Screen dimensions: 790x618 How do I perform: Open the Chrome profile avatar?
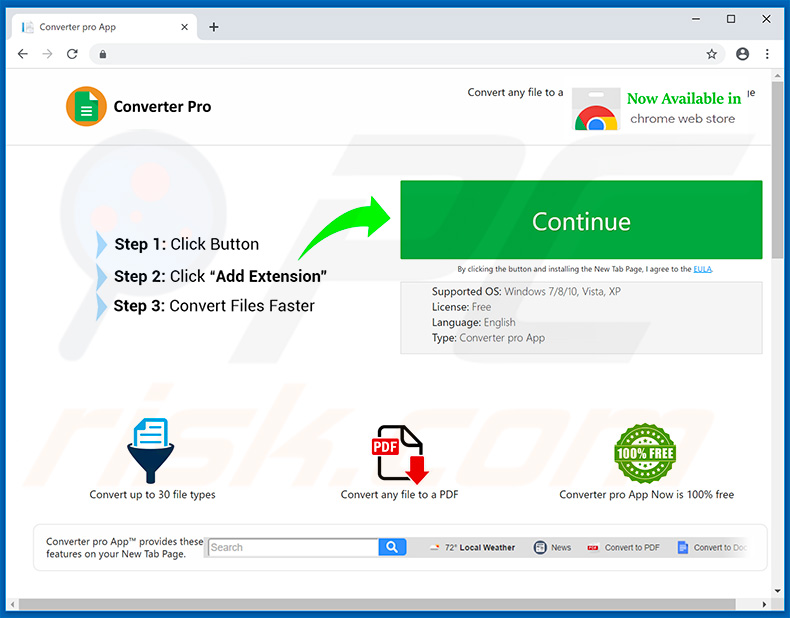[742, 54]
